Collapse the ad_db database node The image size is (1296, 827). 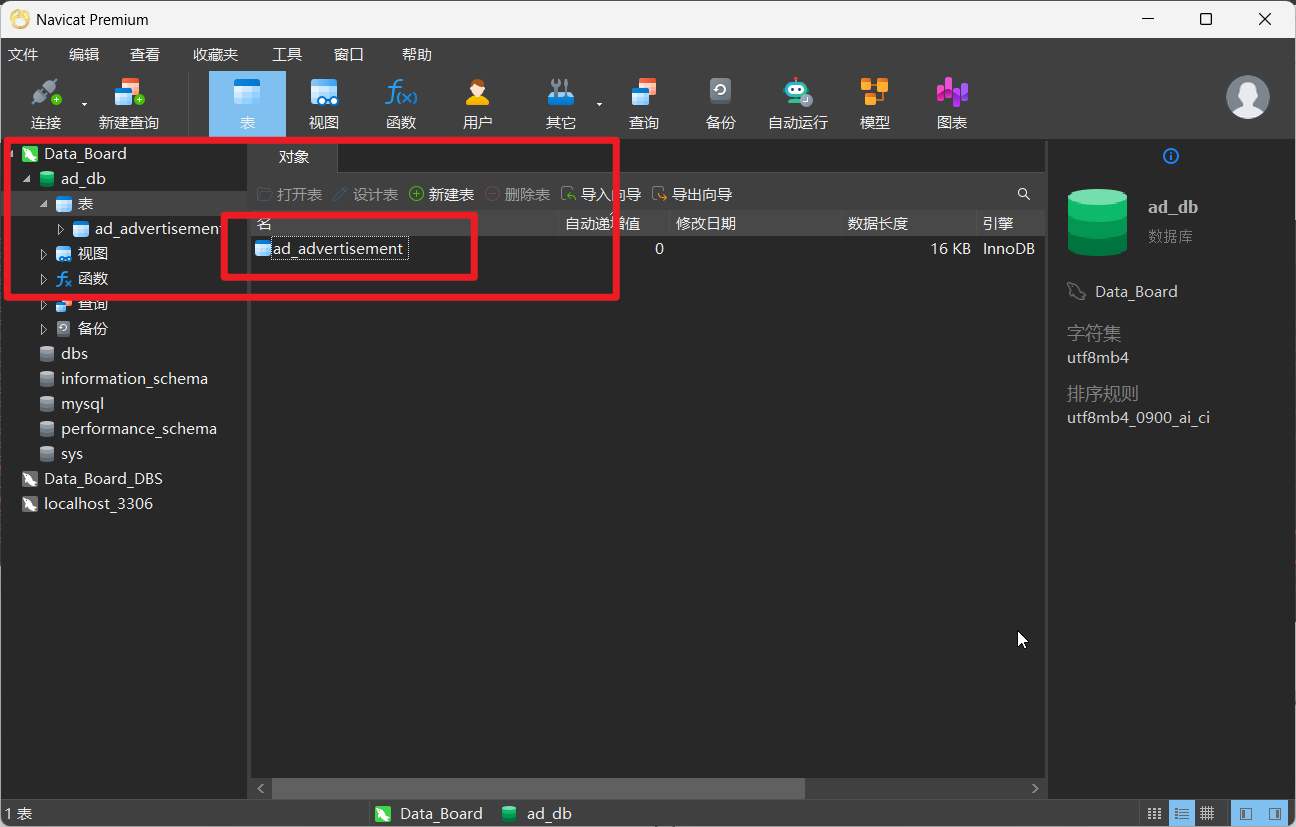(x=26, y=179)
